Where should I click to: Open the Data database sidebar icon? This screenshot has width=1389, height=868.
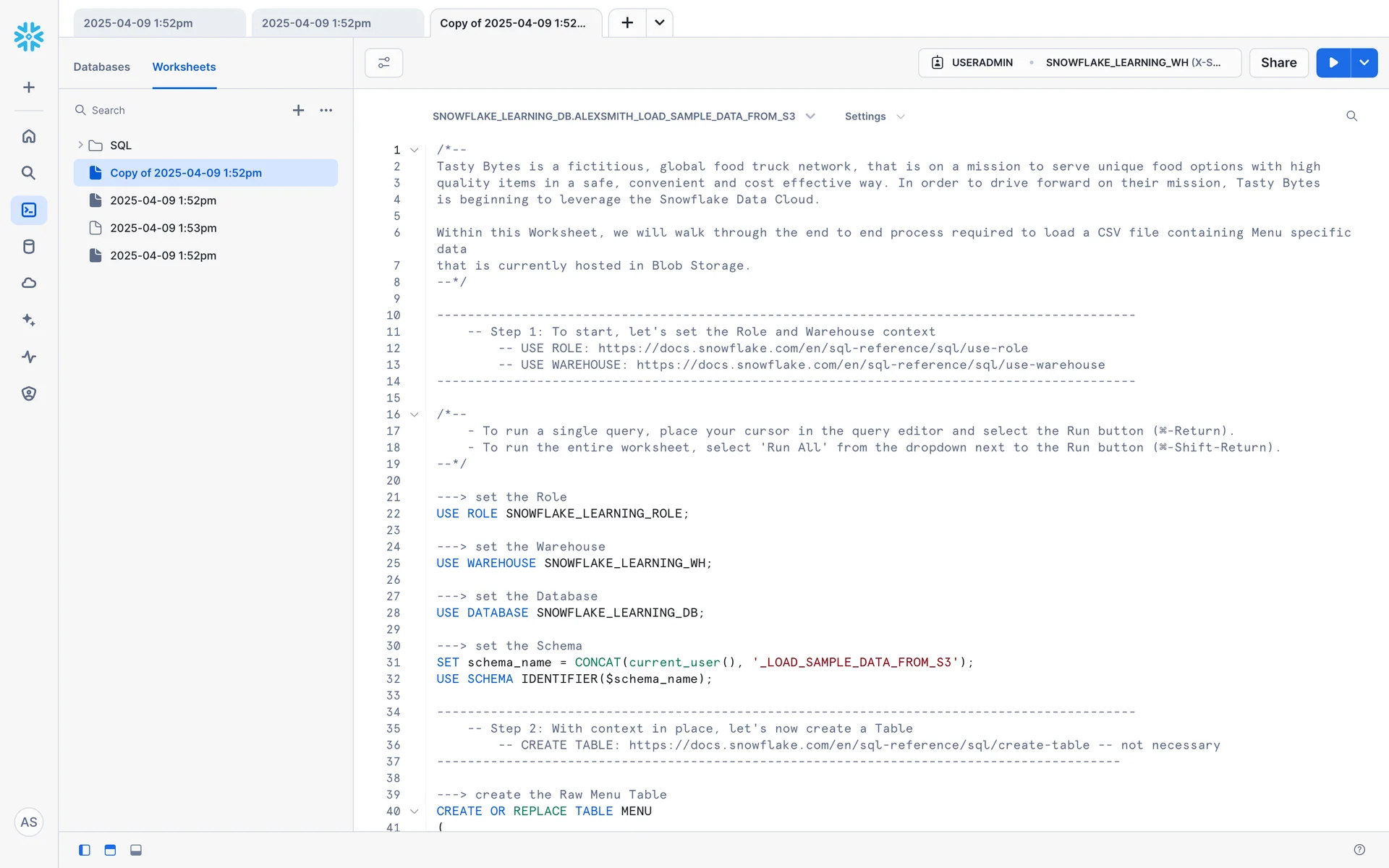click(29, 247)
